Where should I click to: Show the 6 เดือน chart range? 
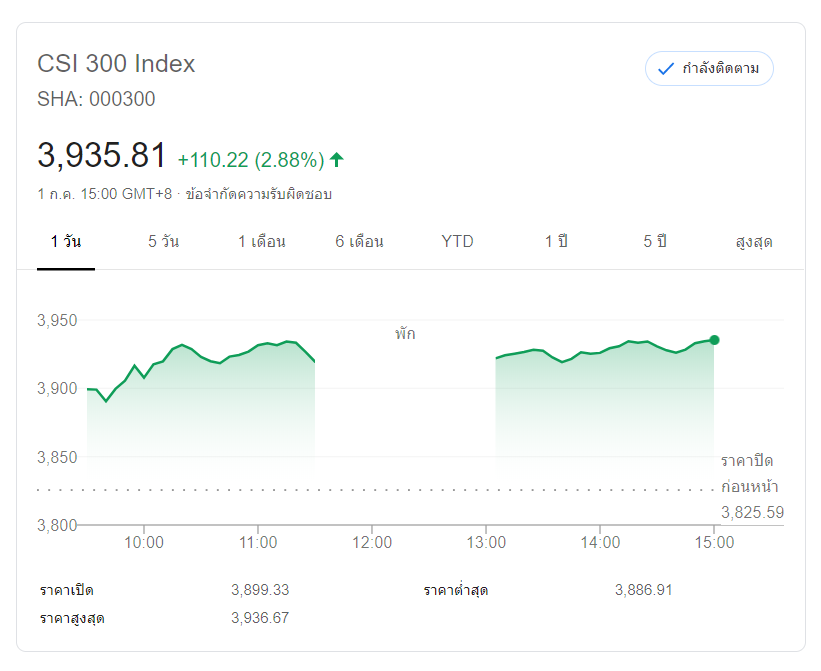coord(360,242)
